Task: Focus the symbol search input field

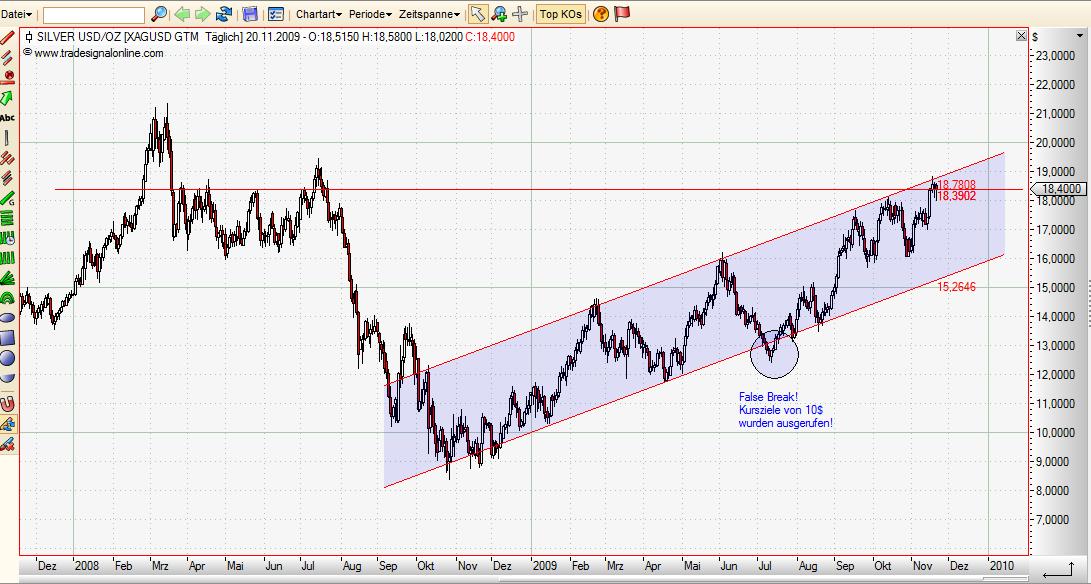Action: (x=94, y=15)
